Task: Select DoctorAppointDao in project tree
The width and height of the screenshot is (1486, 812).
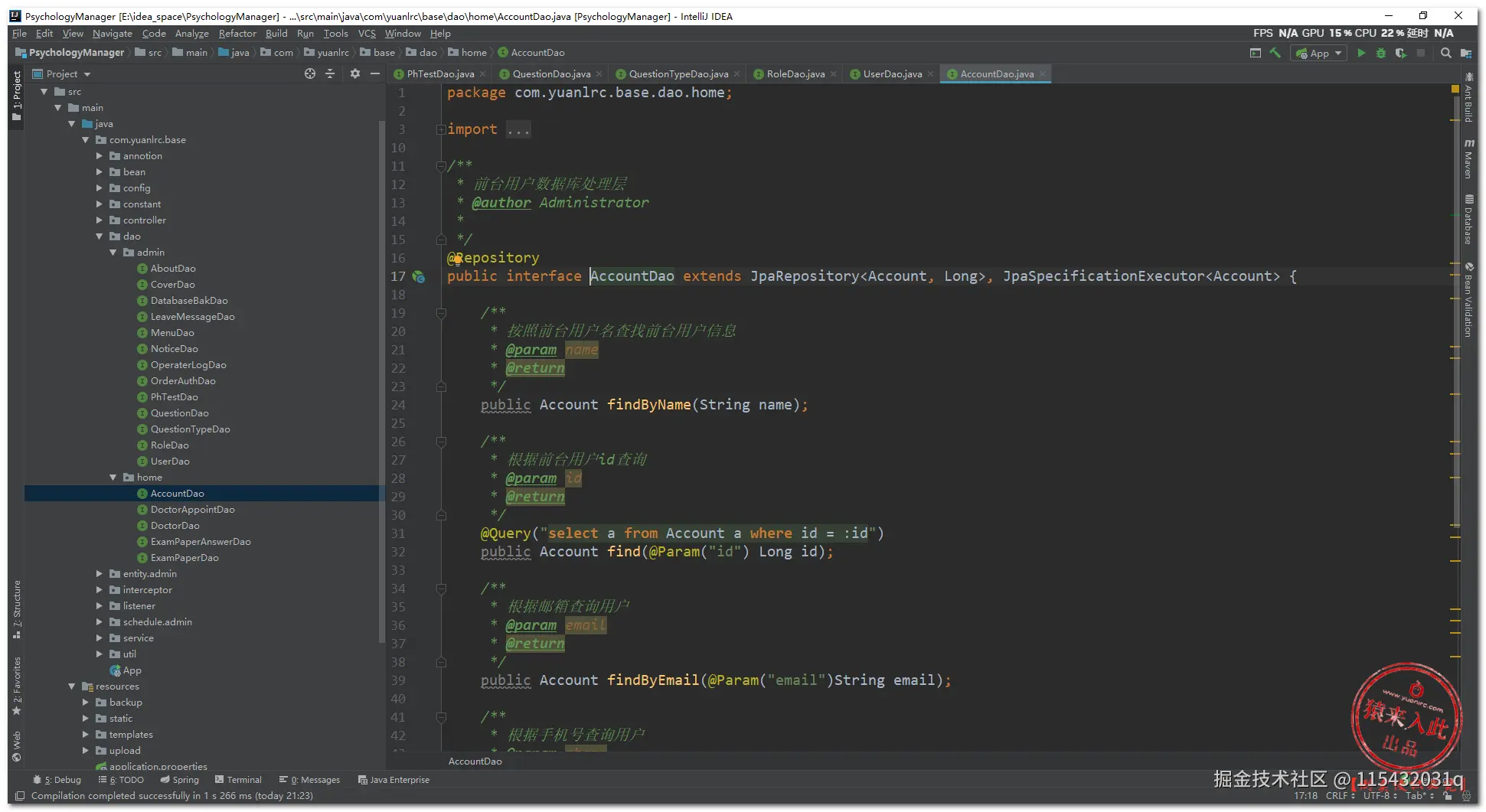Action: (x=192, y=510)
